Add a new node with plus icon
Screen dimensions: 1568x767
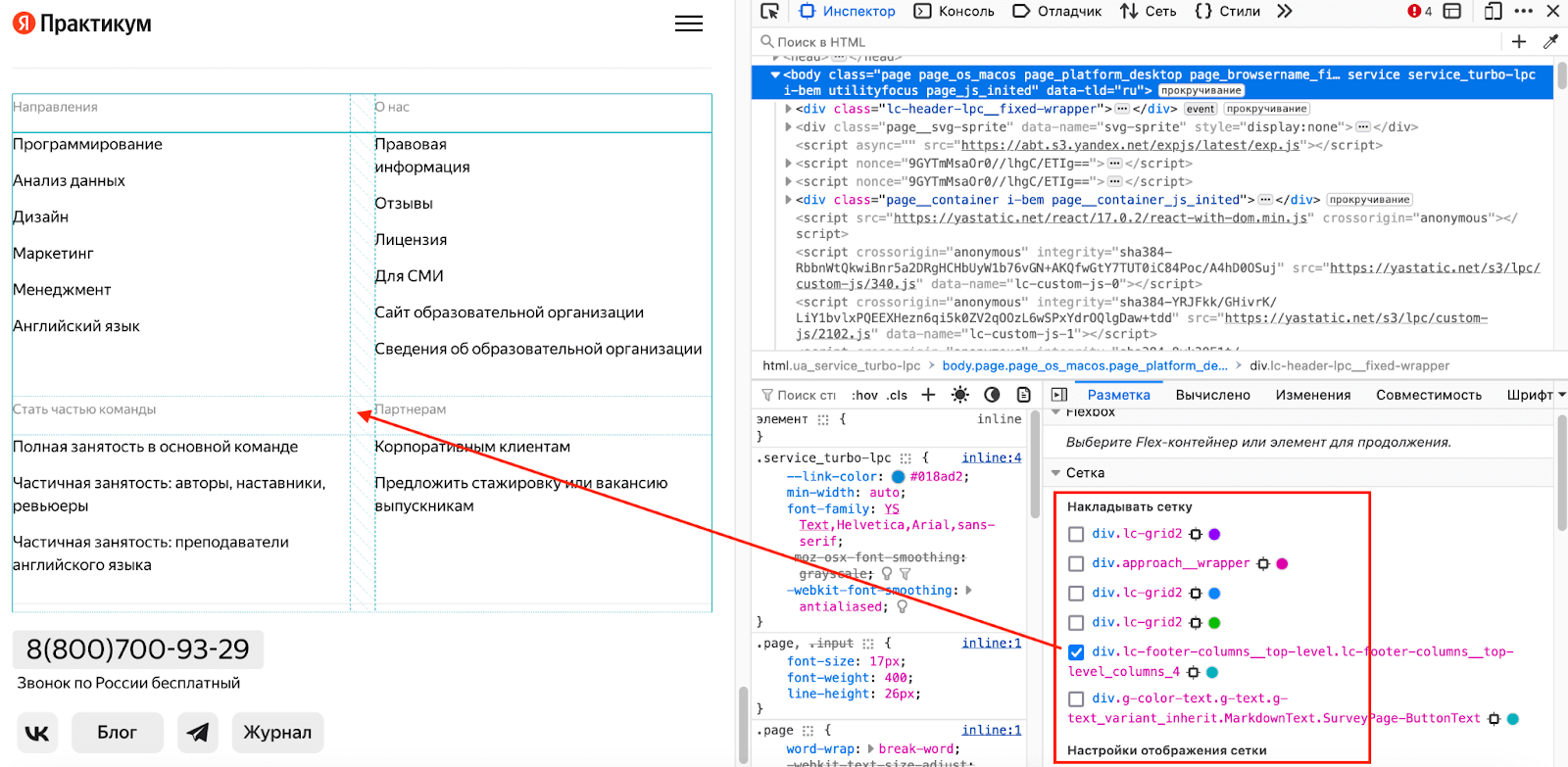[1518, 41]
